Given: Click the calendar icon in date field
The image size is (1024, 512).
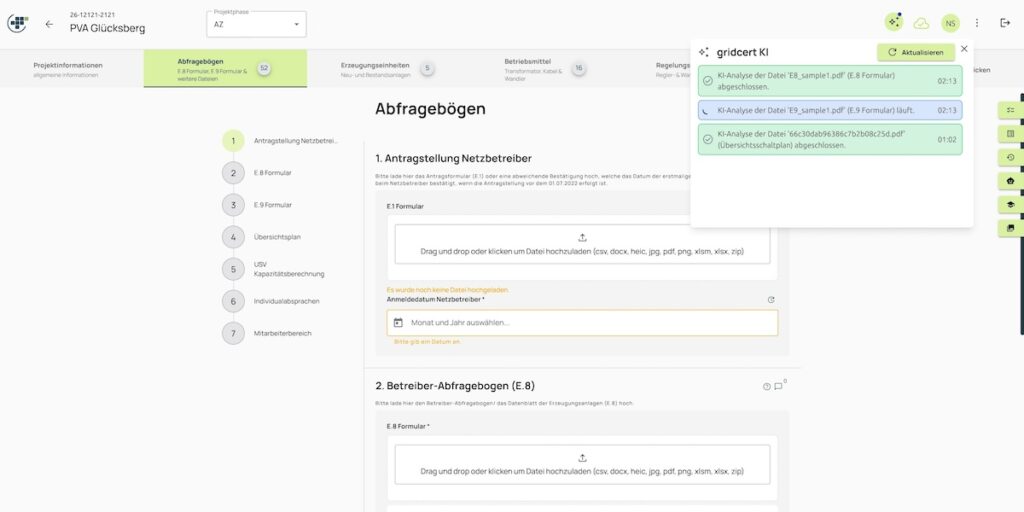Looking at the screenshot, I should coord(398,323).
